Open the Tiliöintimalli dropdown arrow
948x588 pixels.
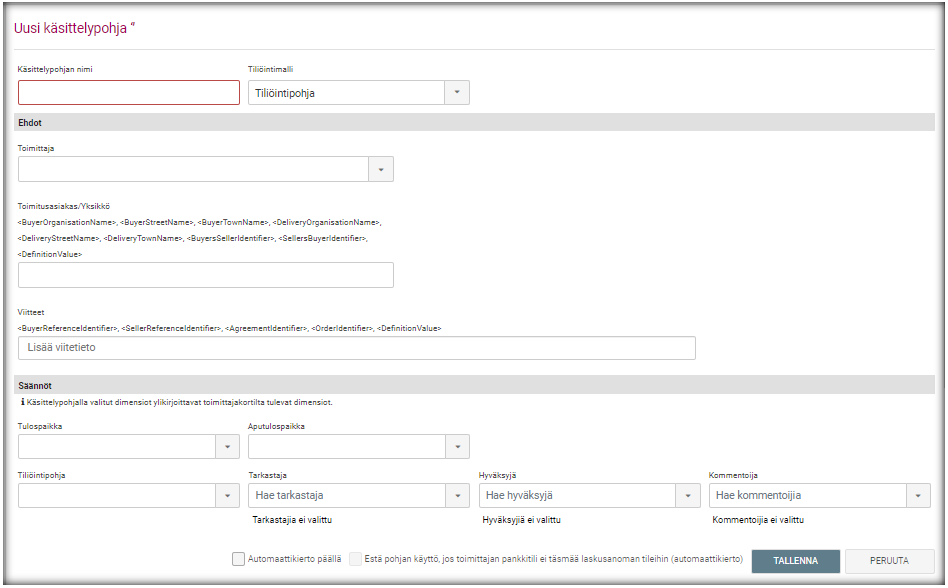coord(456,93)
